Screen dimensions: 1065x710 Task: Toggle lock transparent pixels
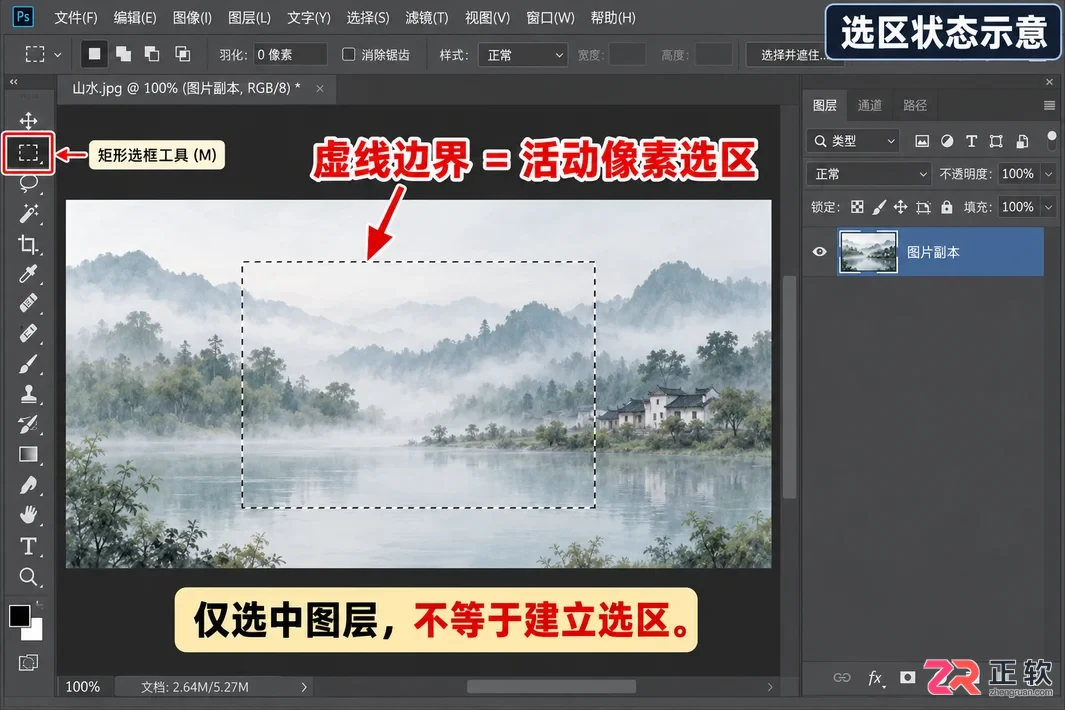(857, 207)
